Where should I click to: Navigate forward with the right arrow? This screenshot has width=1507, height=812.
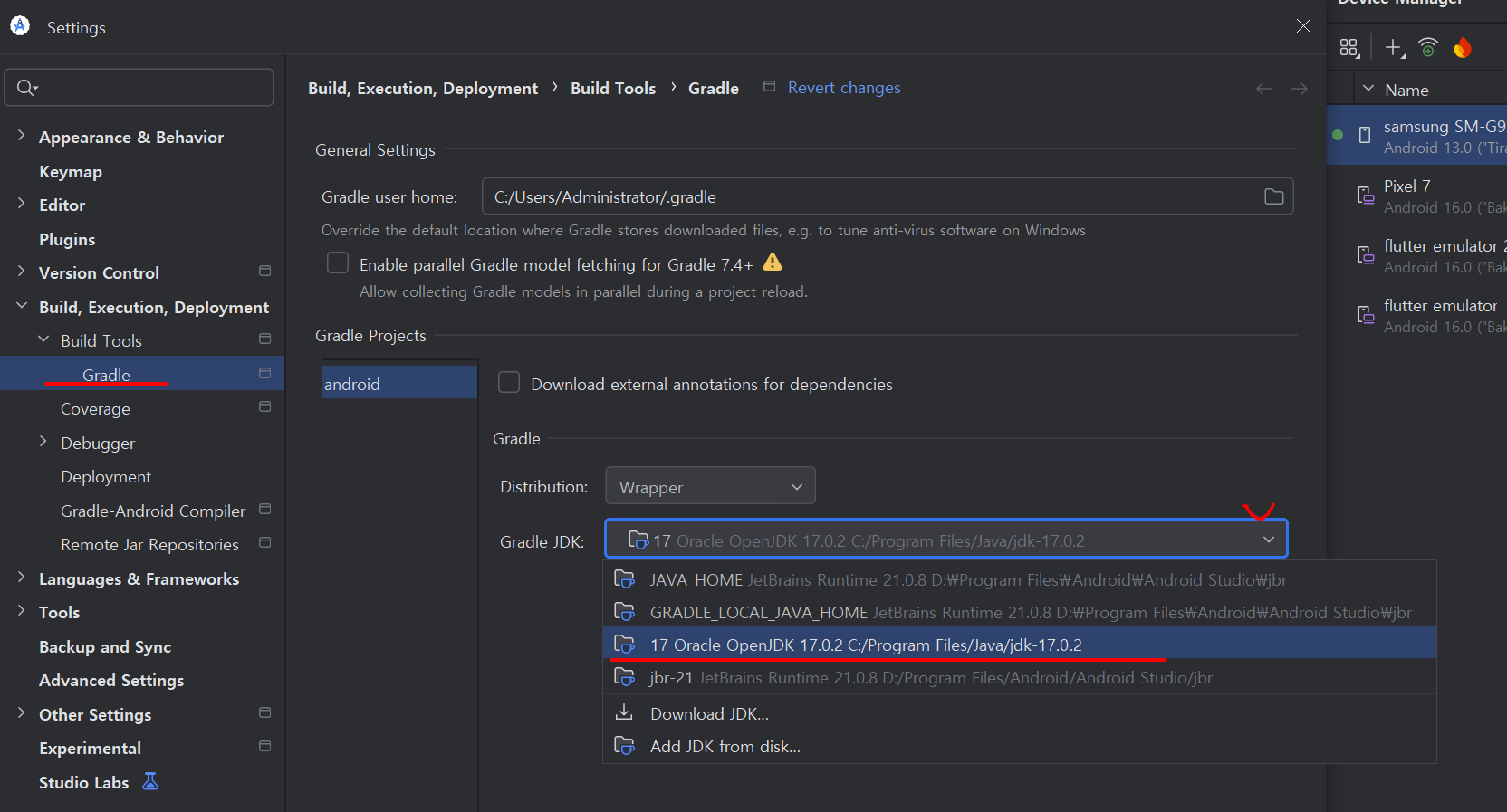point(1300,88)
